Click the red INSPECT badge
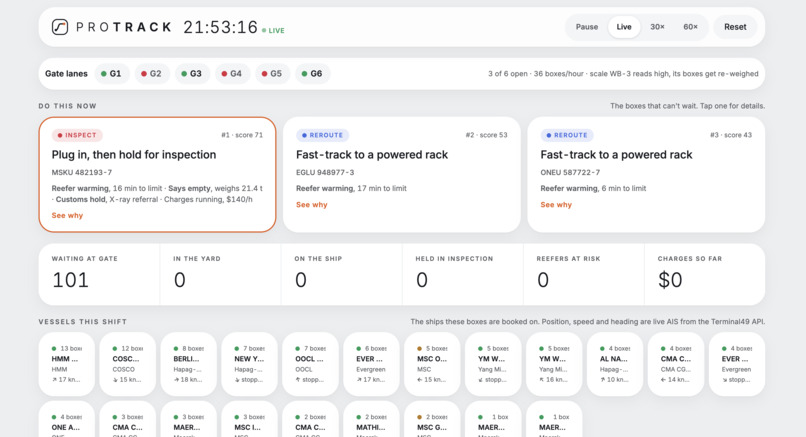The height and width of the screenshot is (437, 806). tap(77, 135)
